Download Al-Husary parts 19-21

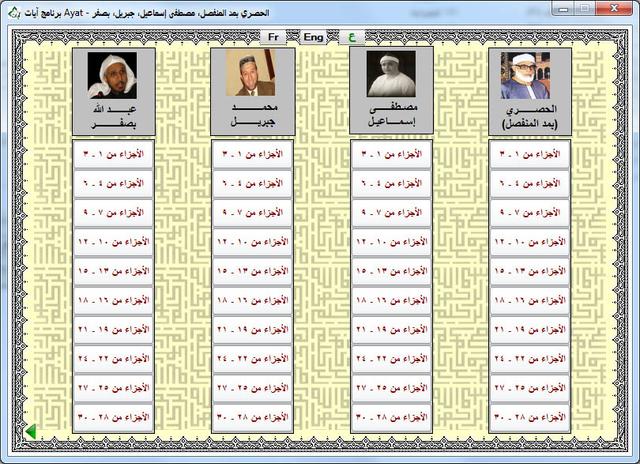(x=530, y=329)
